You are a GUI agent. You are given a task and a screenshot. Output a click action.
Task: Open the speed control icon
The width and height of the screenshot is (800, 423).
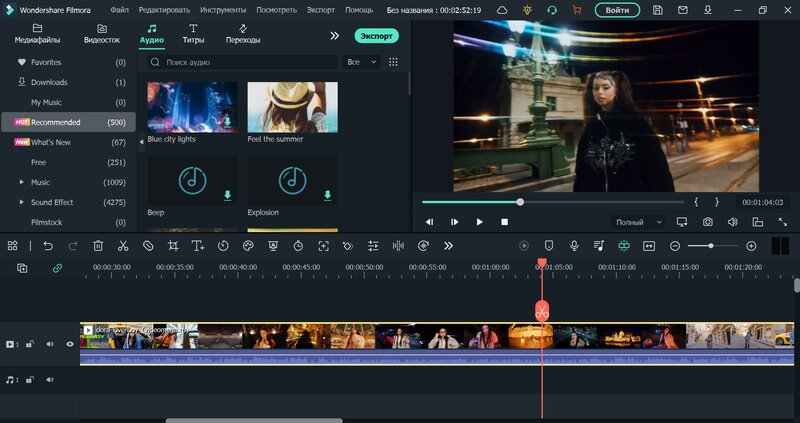click(x=223, y=246)
